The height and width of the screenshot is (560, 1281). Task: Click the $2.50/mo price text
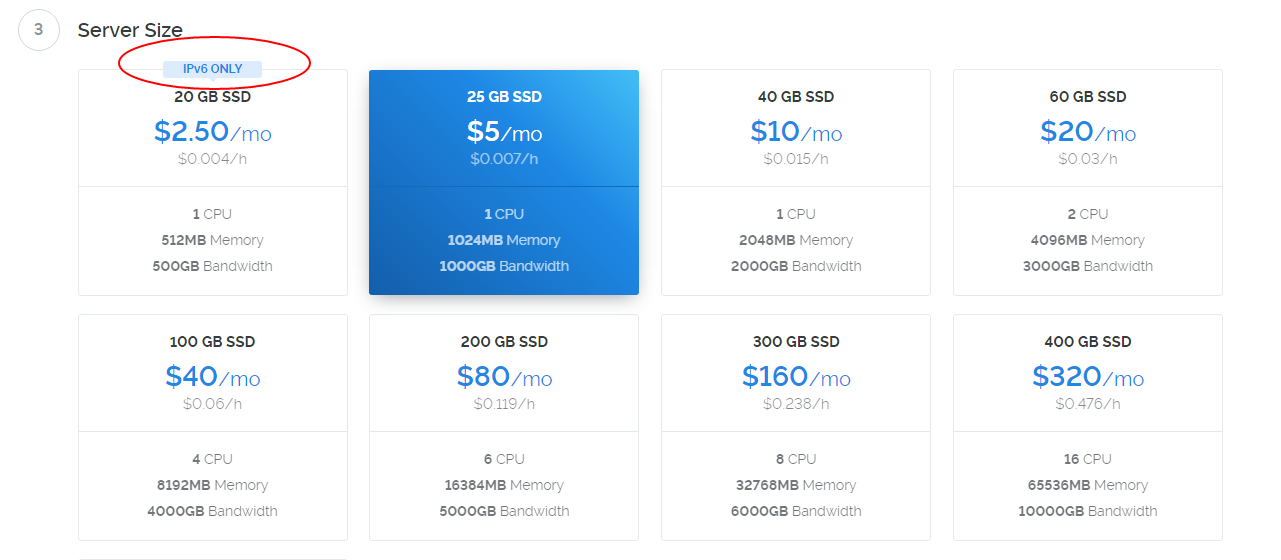[x=213, y=132]
